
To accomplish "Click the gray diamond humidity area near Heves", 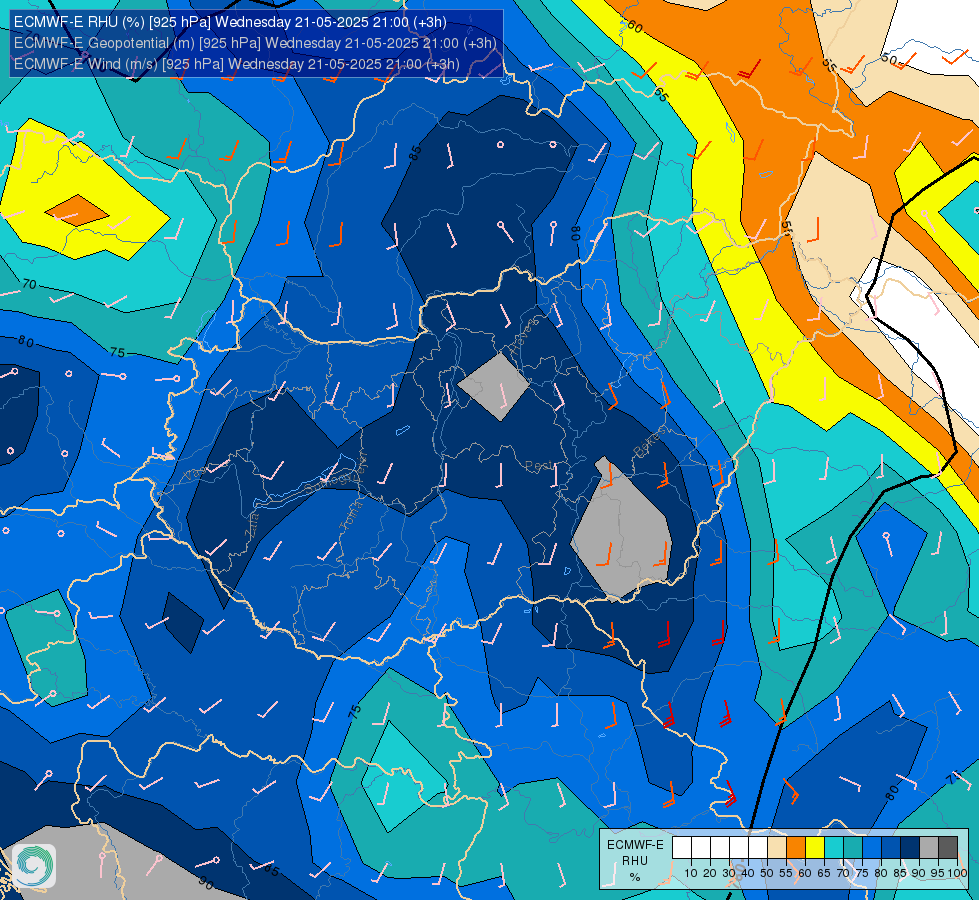I will click(493, 386).
